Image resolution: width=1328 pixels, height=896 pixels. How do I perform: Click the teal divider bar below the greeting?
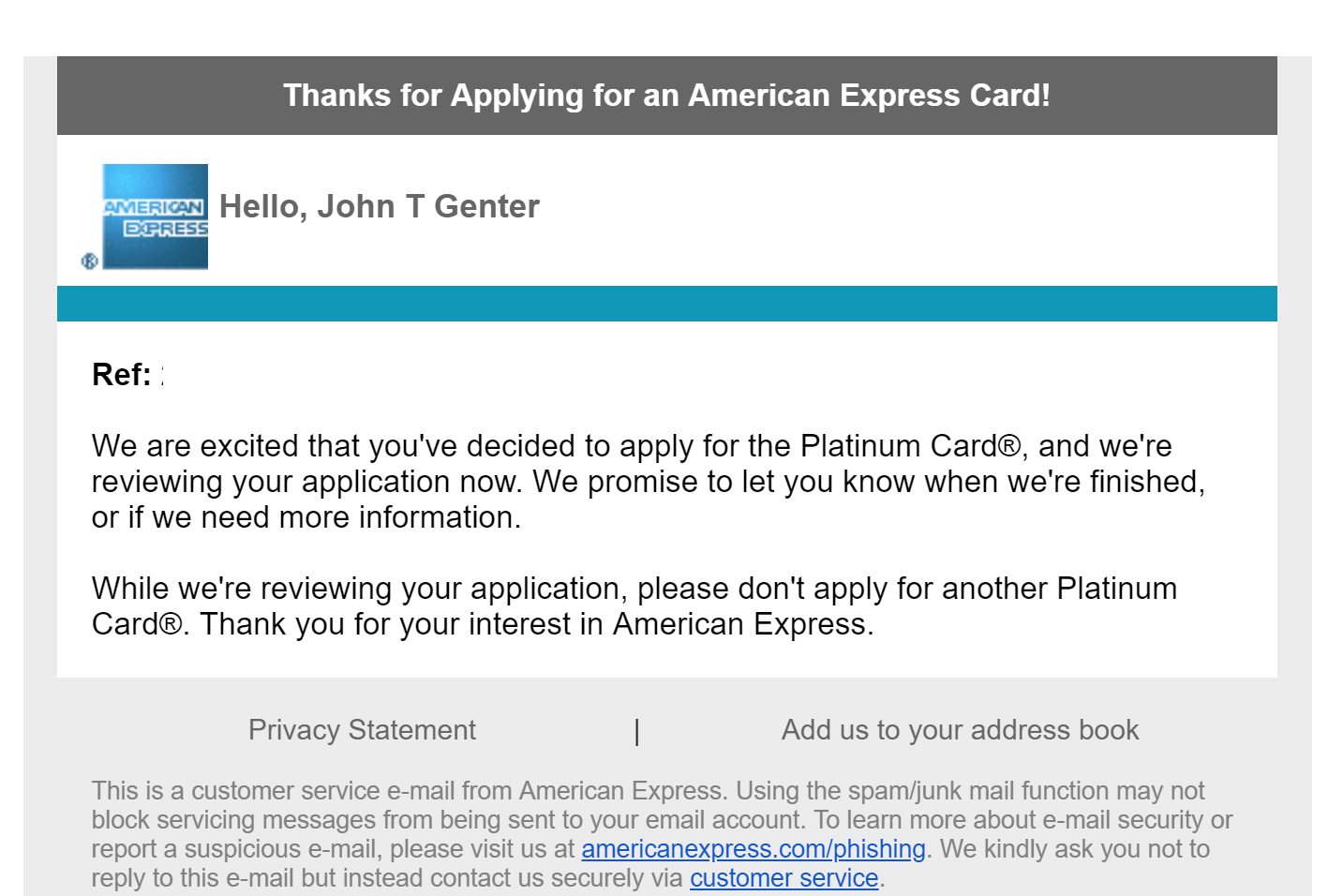pyautogui.click(x=666, y=304)
